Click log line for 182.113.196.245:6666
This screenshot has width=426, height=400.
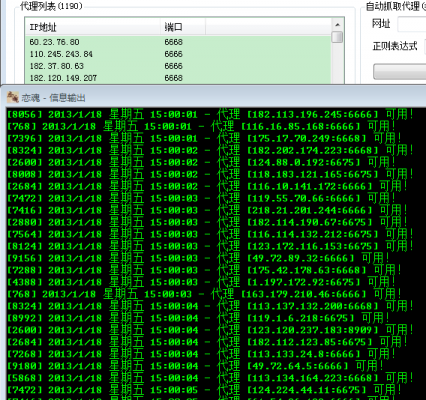coord(210,114)
